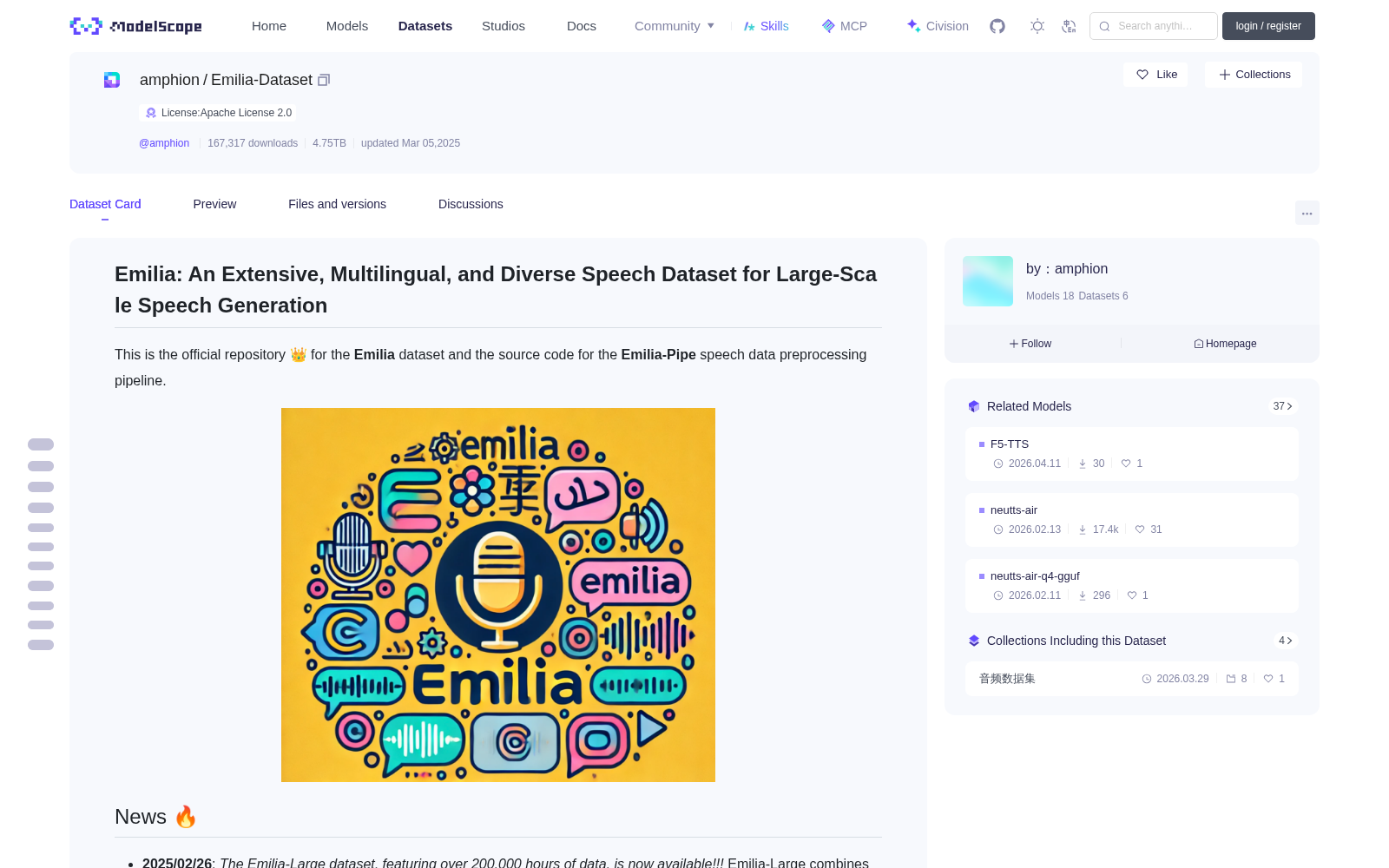The width and height of the screenshot is (1389, 868).
Task: Click the folder icon on 音频数据集 row
Action: pos(1231,679)
